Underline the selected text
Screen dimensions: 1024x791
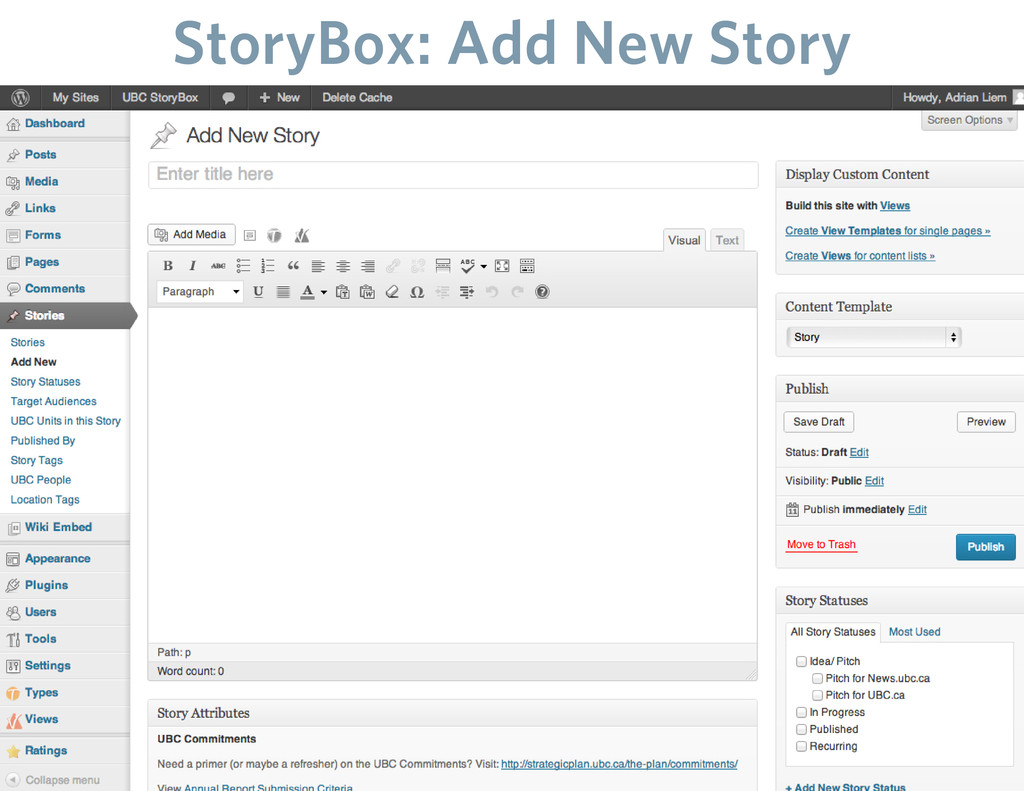[x=259, y=292]
